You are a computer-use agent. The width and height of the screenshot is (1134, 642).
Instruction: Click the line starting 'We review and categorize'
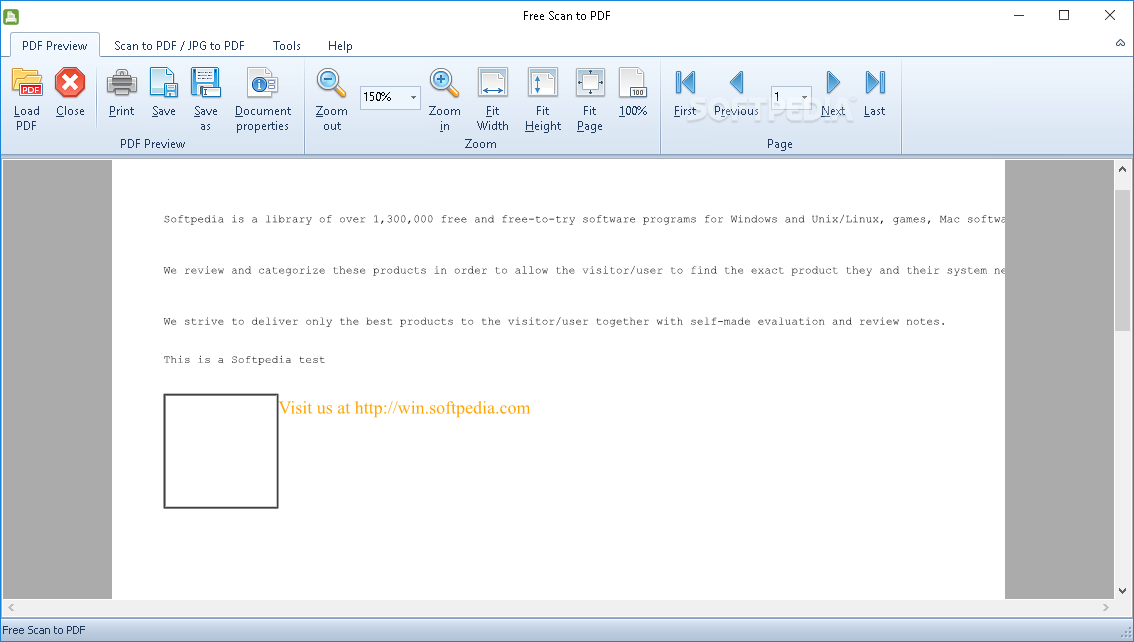click(584, 270)
